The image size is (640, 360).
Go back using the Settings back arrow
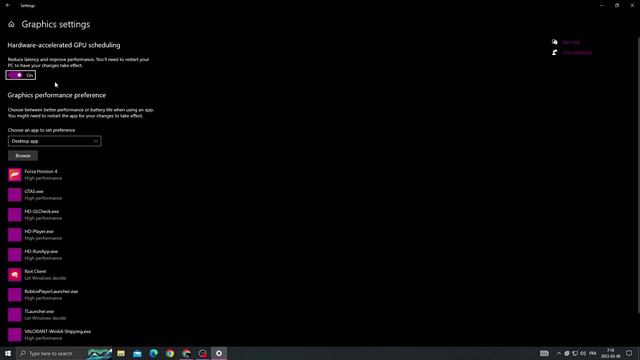point(8,5)
